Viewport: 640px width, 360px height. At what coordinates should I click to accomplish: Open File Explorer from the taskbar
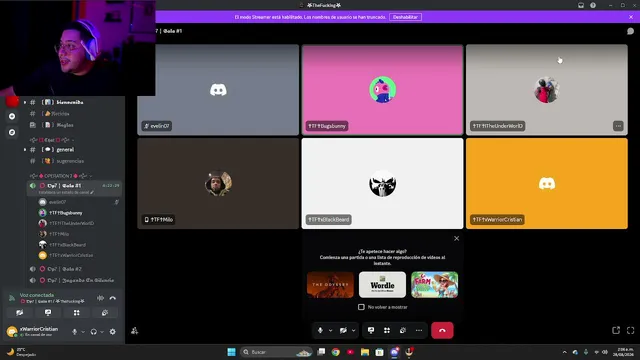365,352
